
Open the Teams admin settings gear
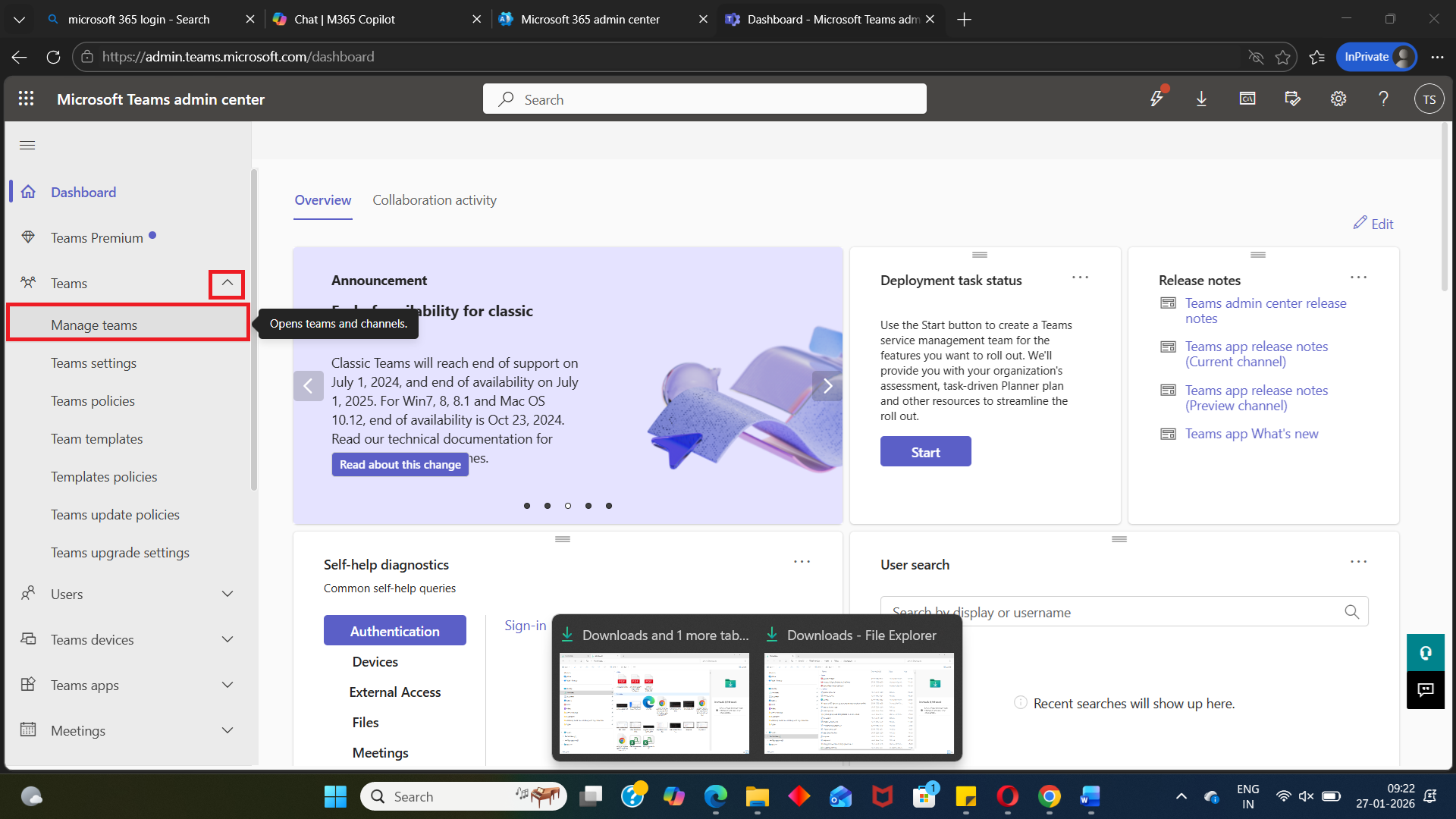click(x=1338, y=99)
